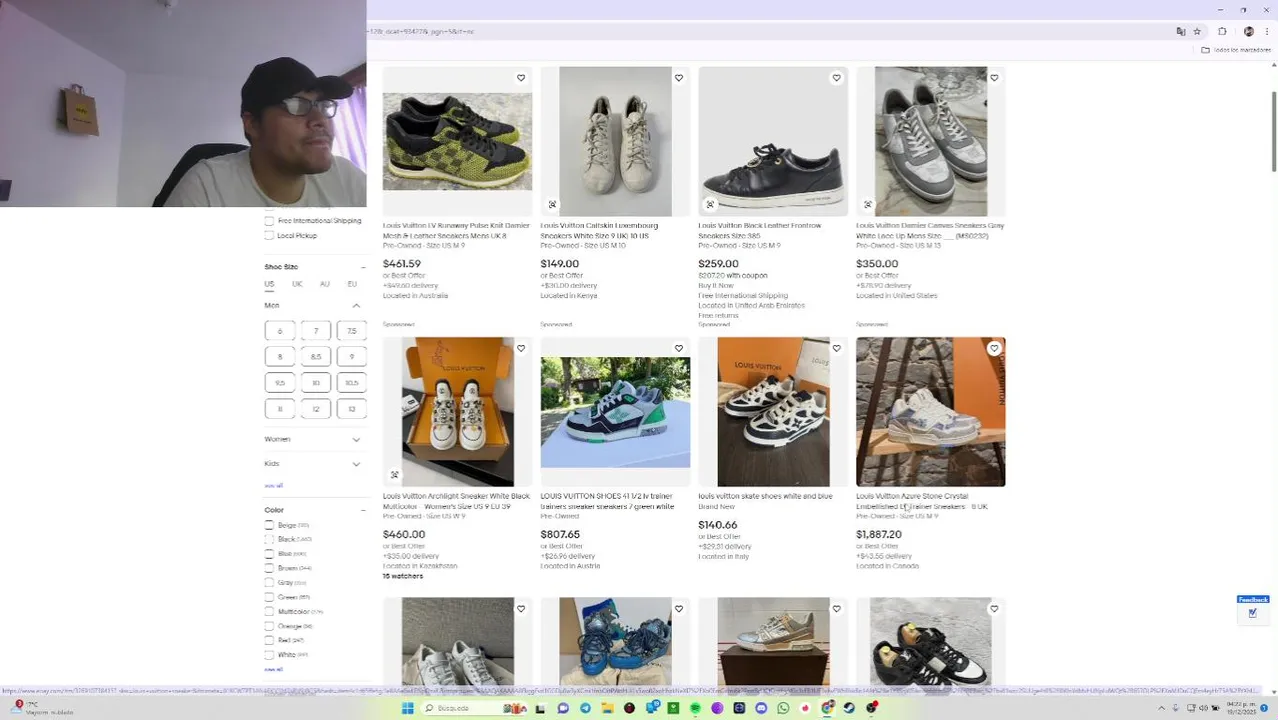Check the Black color filter
Viewport: 1278px width, 720px height.
point(269,539)
